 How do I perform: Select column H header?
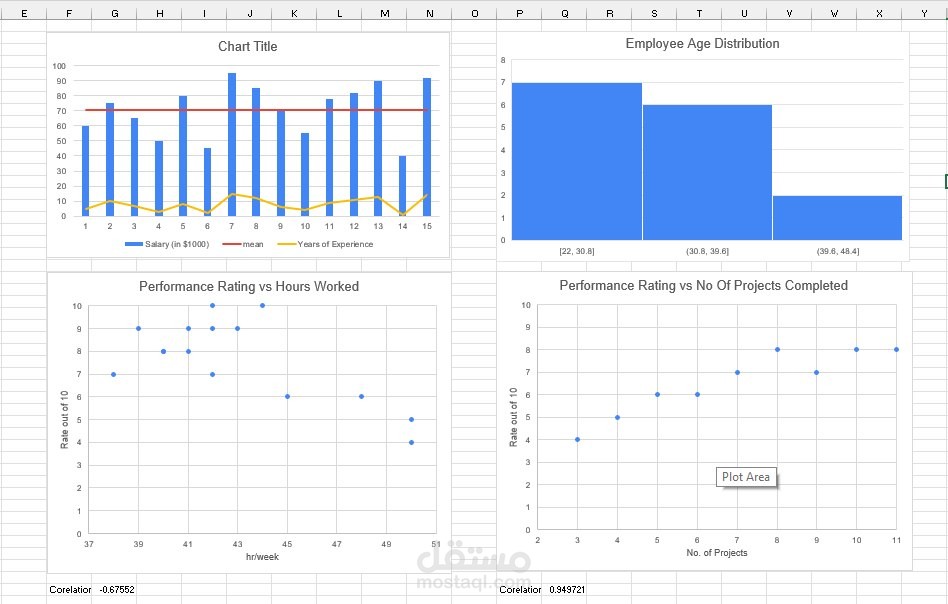tap(160, 13)
